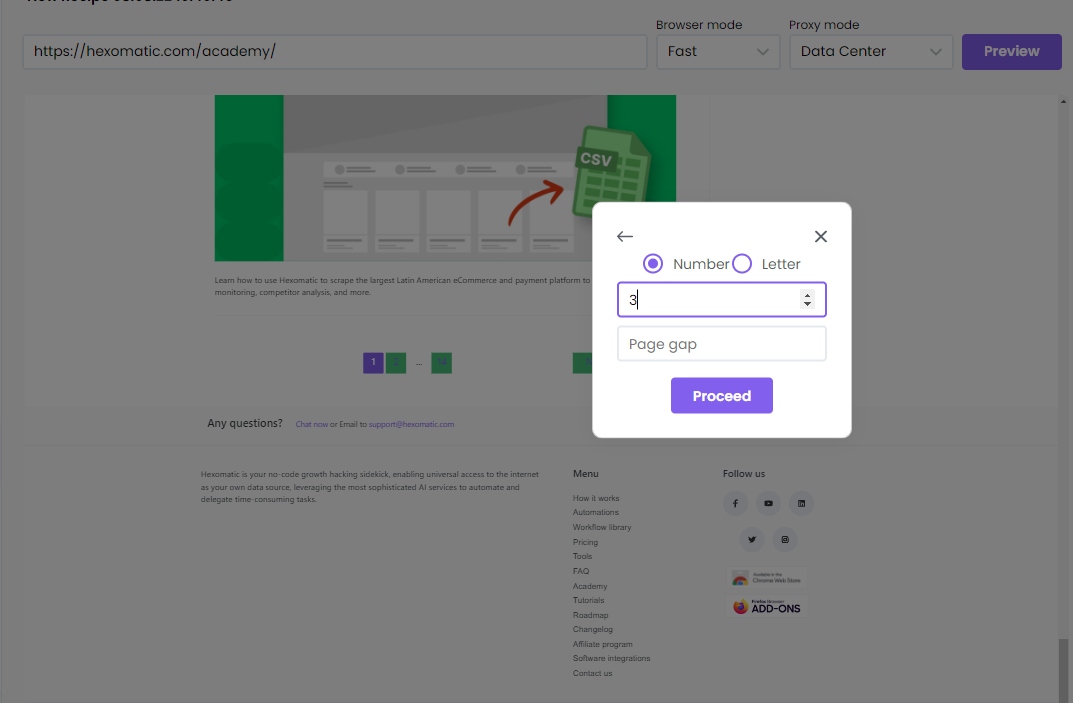Go to the Pricing menu link
Viewport: 1073px width, 703px height.
[585, 541]
